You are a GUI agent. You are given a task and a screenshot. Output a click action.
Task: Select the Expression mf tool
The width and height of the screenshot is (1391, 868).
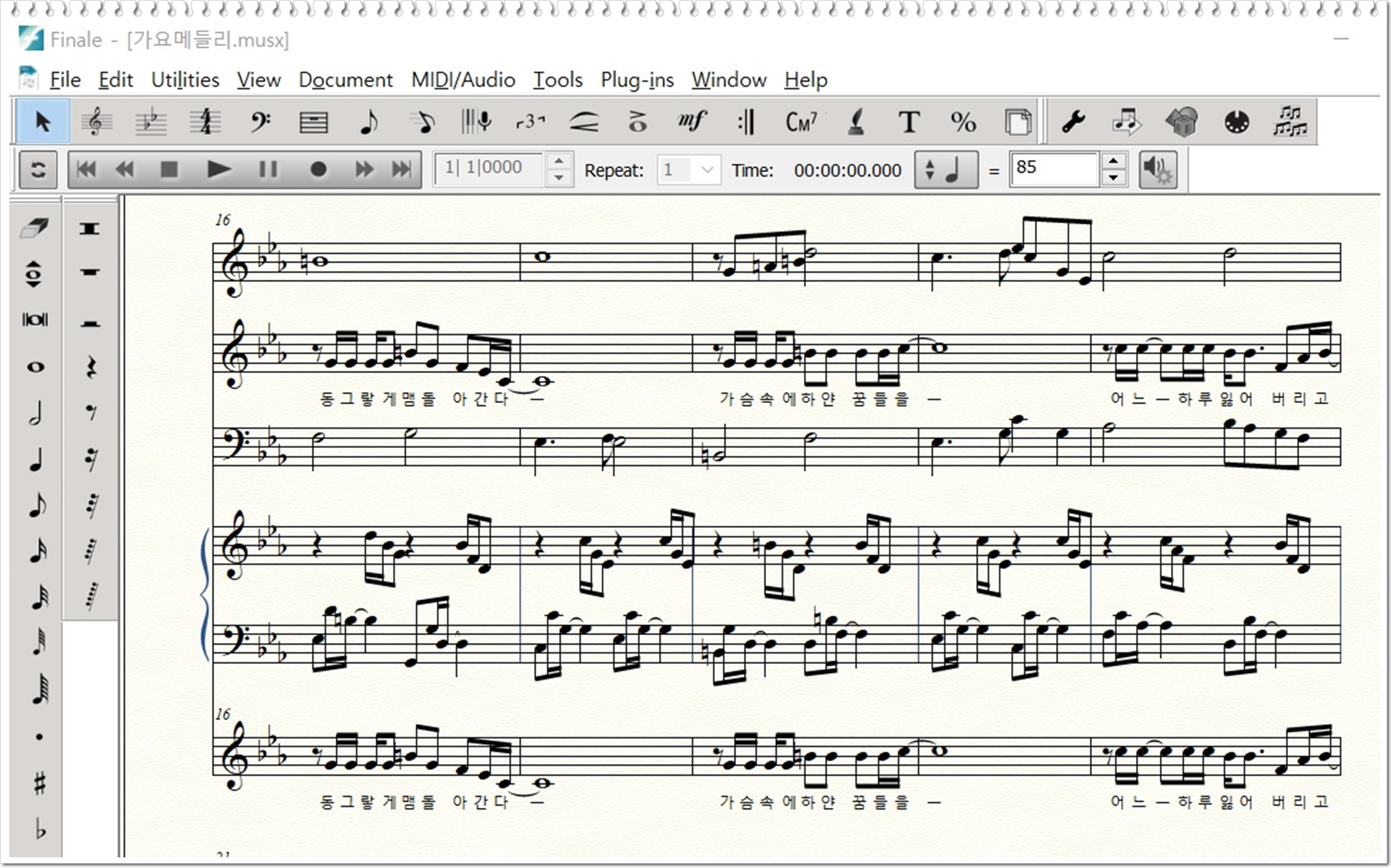(691, 121)
